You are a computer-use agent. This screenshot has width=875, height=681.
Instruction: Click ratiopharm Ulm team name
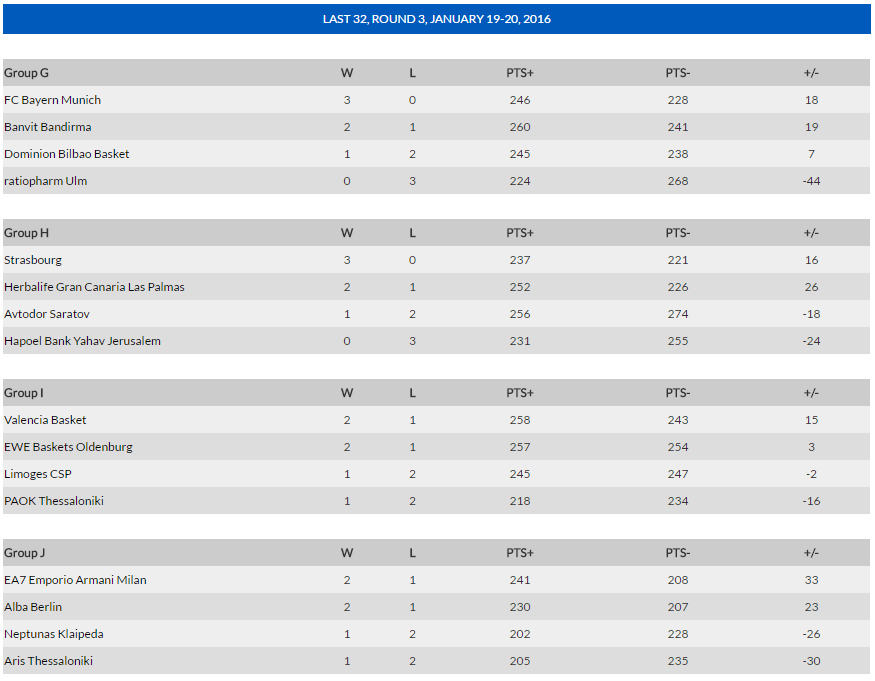tap(45, 181)
